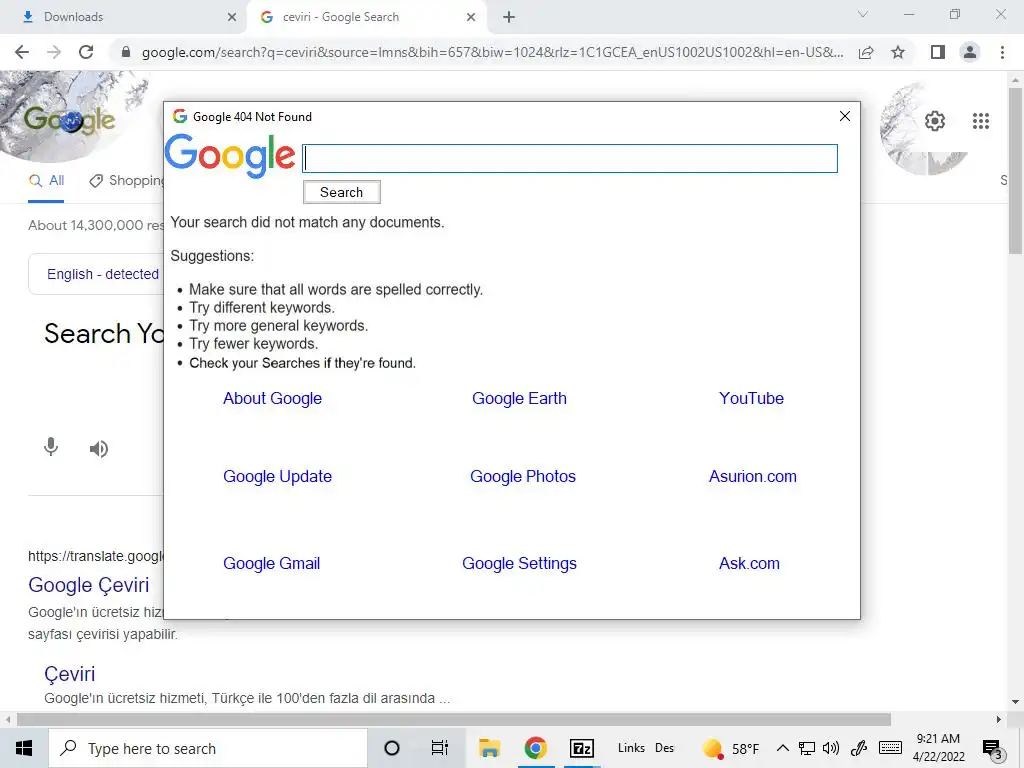Open the Chrome profile avatar
Image resolution: width=1024 pixels, height=768 pixels.
coord(970,52)
